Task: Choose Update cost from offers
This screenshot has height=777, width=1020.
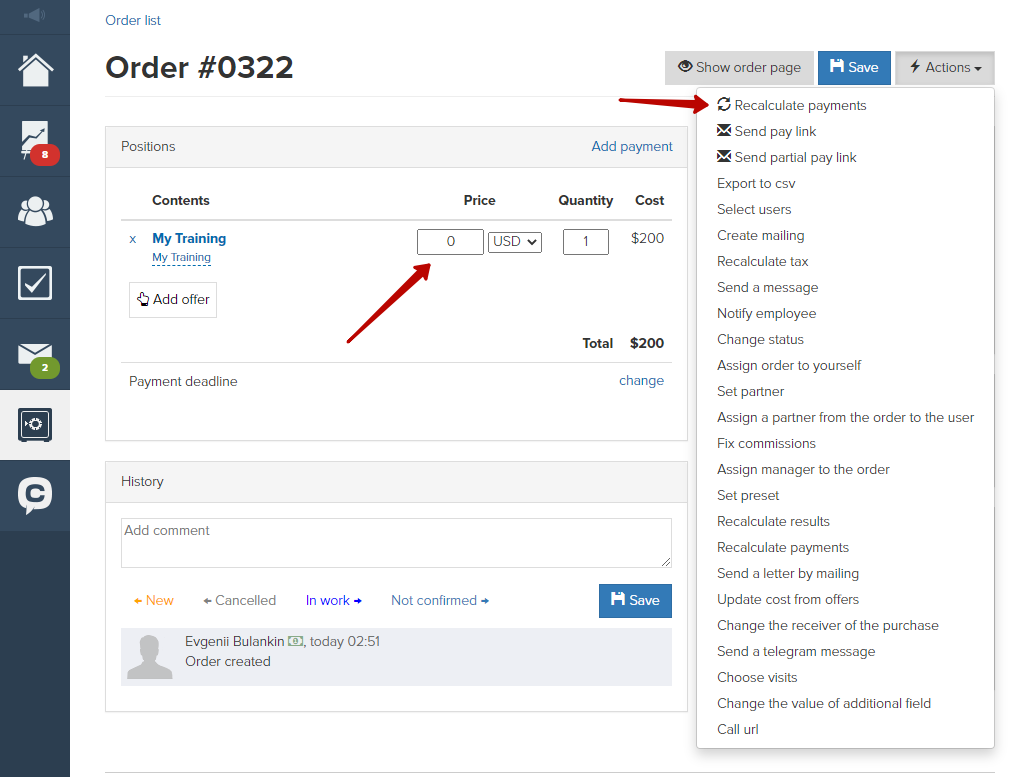Action: coord(788,599)
